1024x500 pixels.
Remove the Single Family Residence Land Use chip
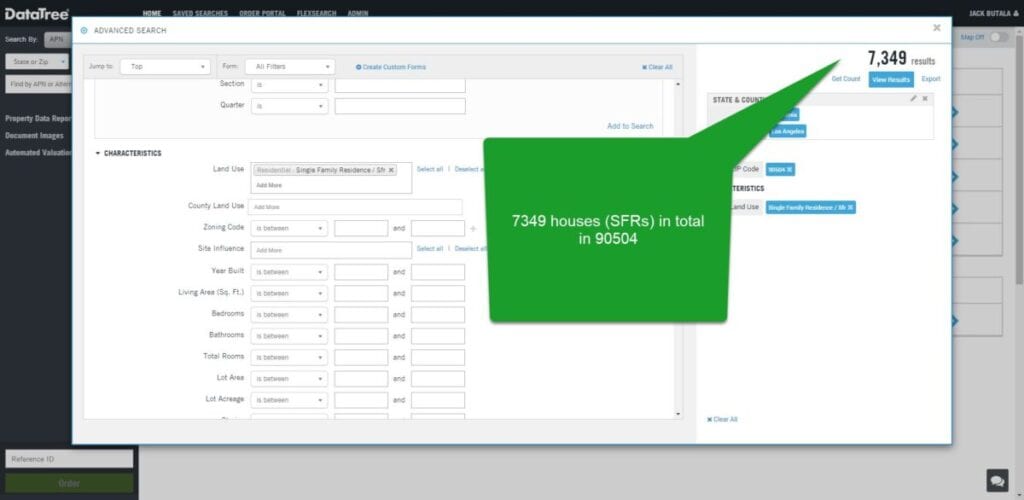click(x=391, y=170)
